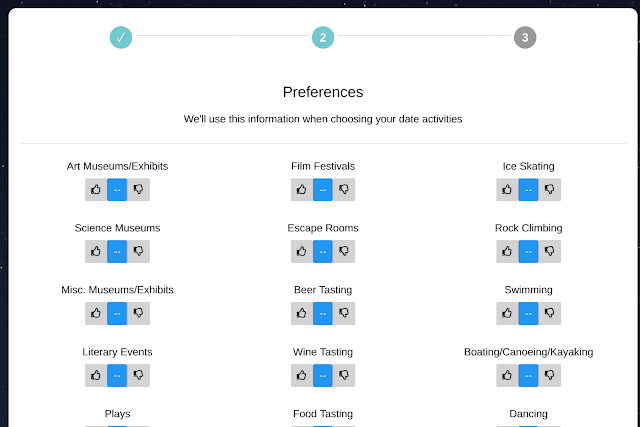The height and width of the screenshot is (427, 640).
Task: Thumbs up Art Museums/Exhibits
Action: point(96,189)
